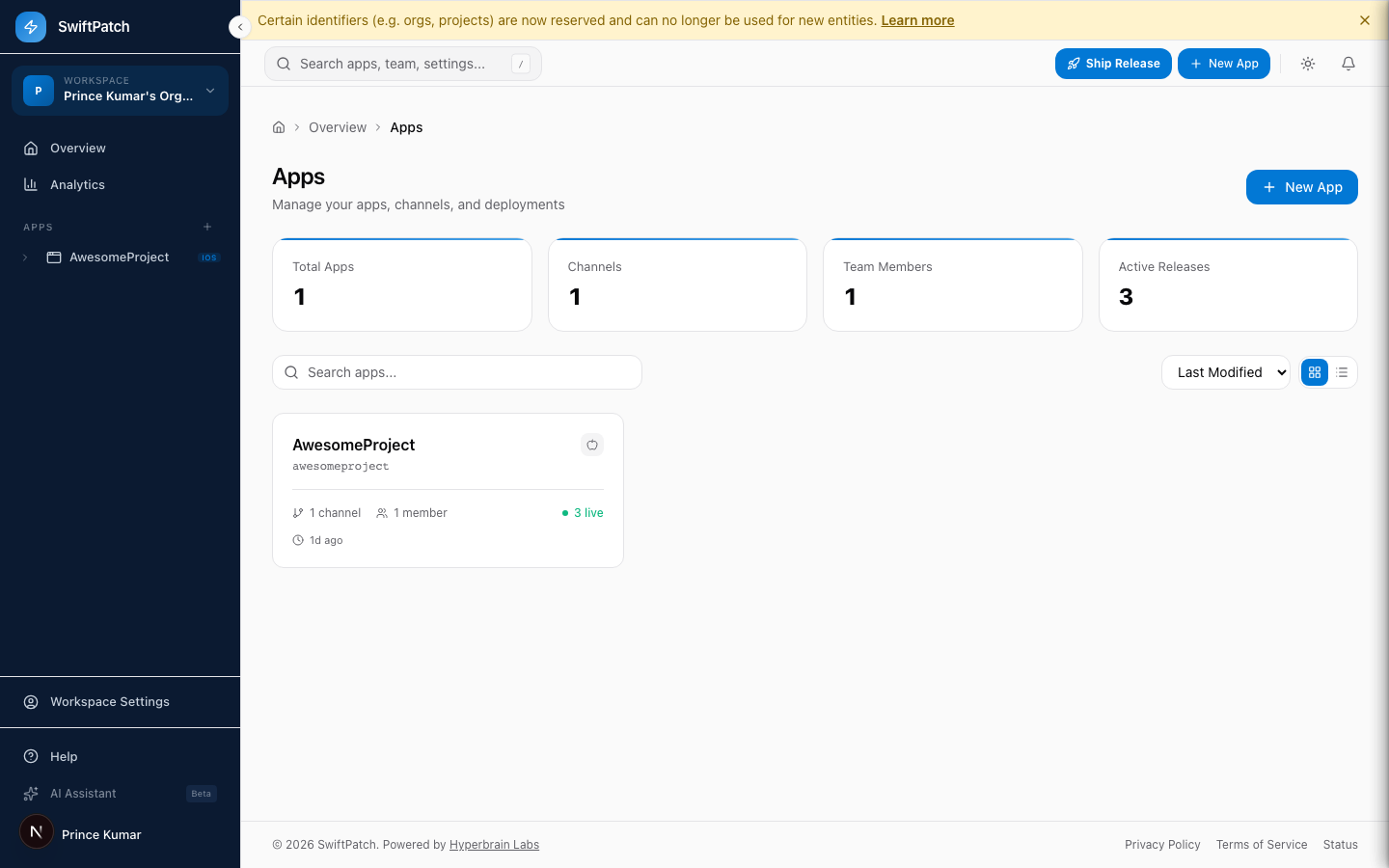Click the iOS platform icon on the AwesomeProject card
Viewport: 1389px width, 868px height.
point(592,445)
